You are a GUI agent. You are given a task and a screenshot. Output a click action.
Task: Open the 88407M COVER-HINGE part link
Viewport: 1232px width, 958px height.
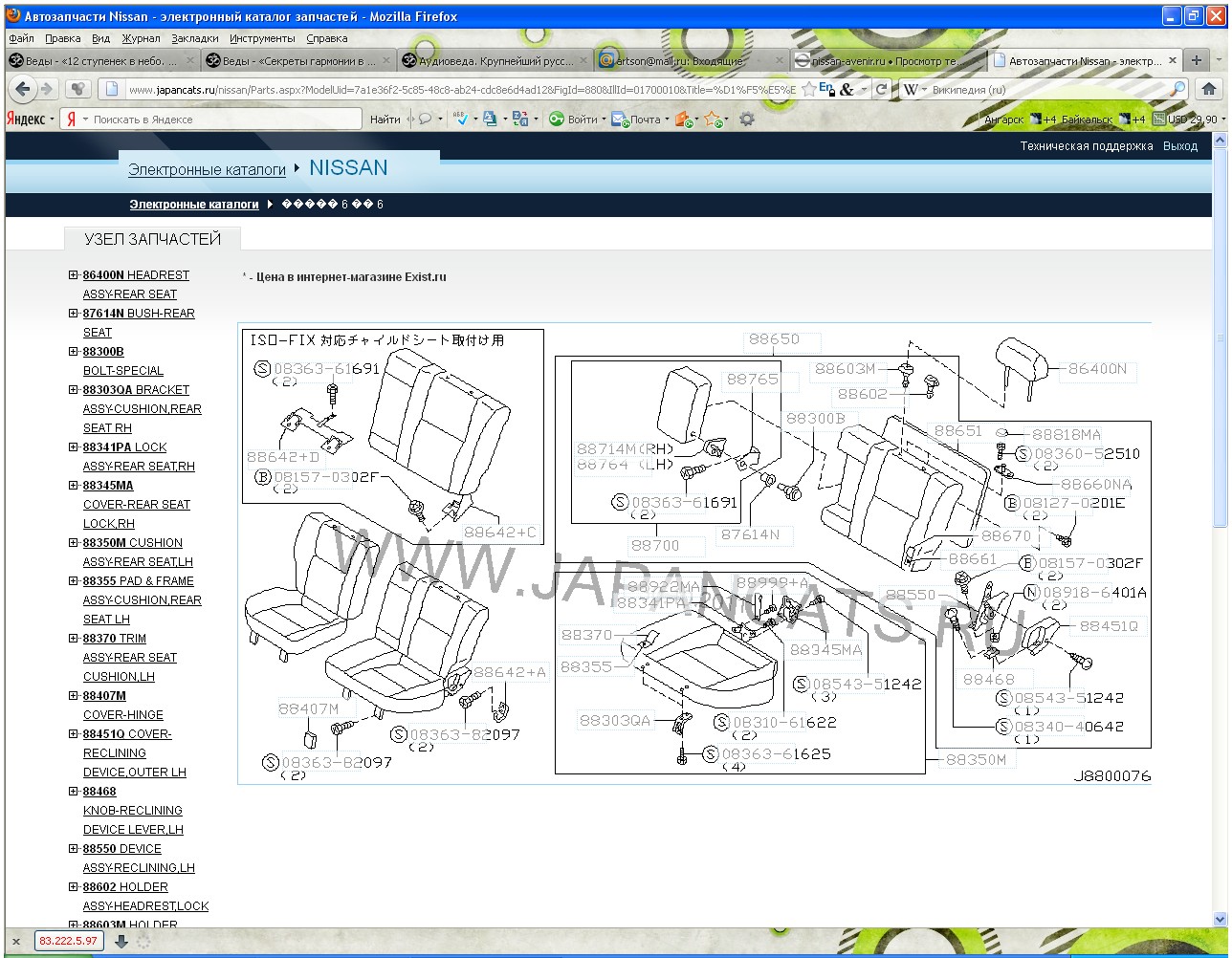[123, 705]
